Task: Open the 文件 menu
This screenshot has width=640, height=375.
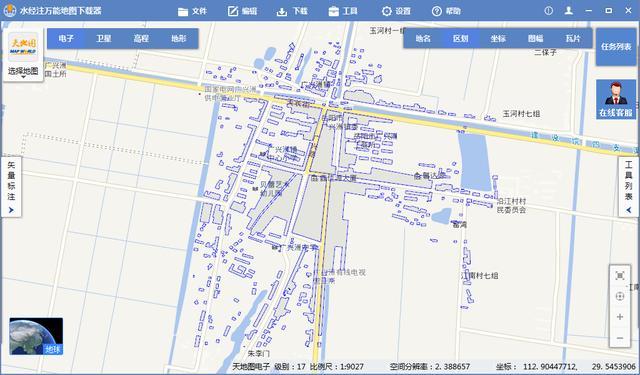Action: (x=193, y=11)
